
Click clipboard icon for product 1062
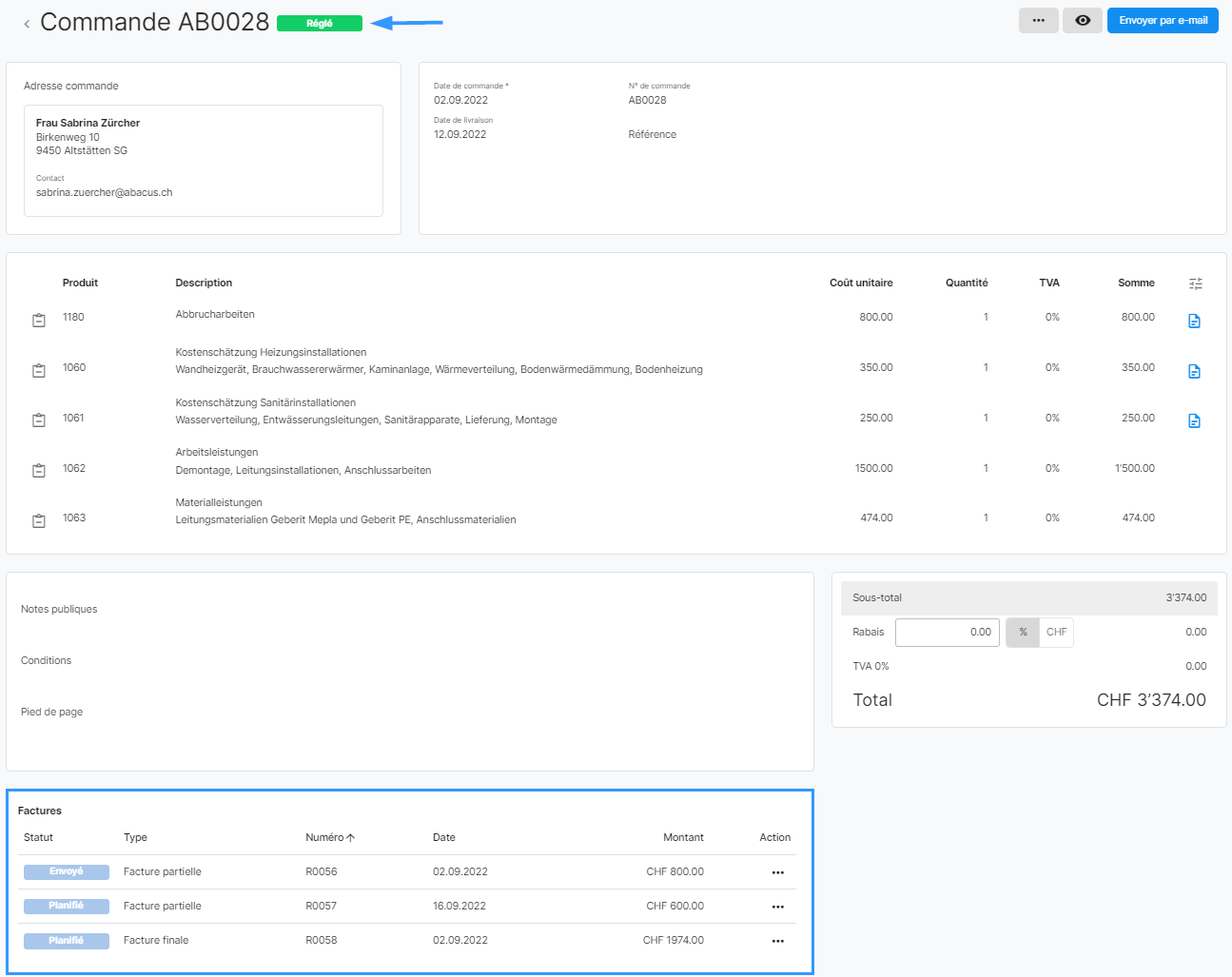[39, 470]
